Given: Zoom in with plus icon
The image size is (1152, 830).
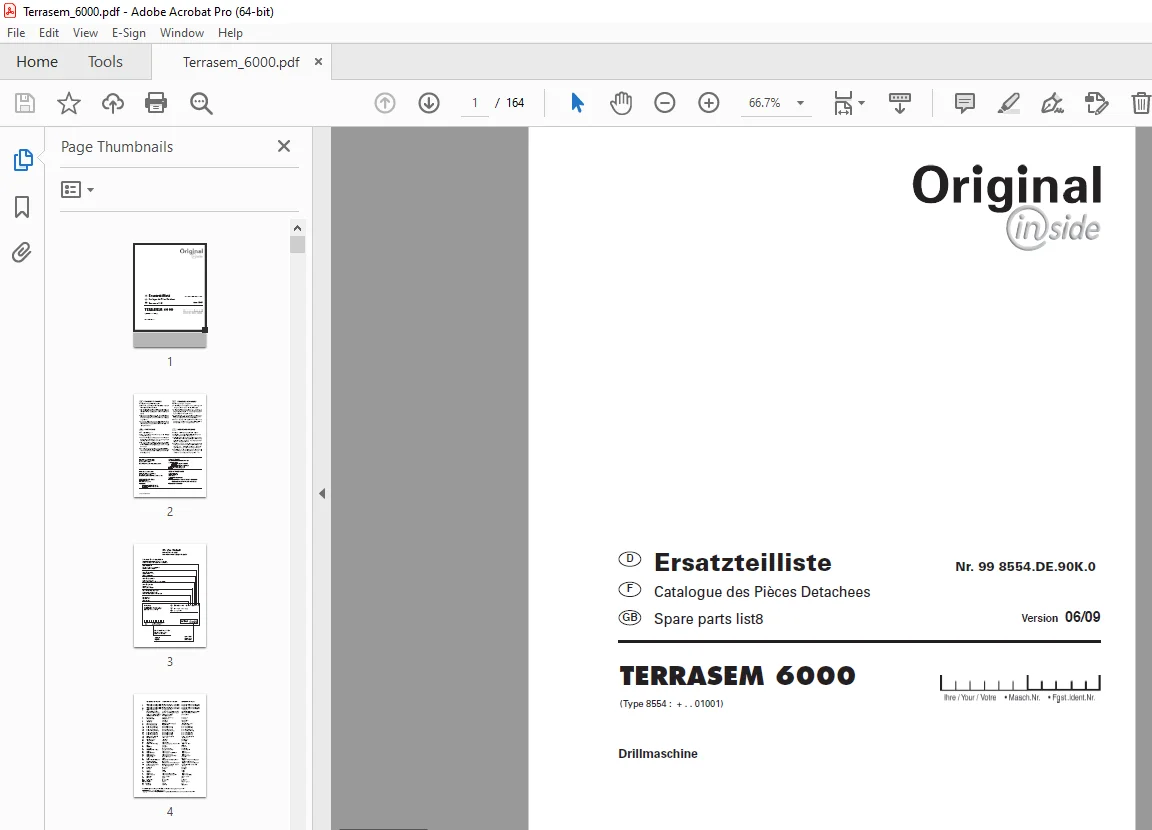Looking at the screenshot, I should tap(709, 103).
